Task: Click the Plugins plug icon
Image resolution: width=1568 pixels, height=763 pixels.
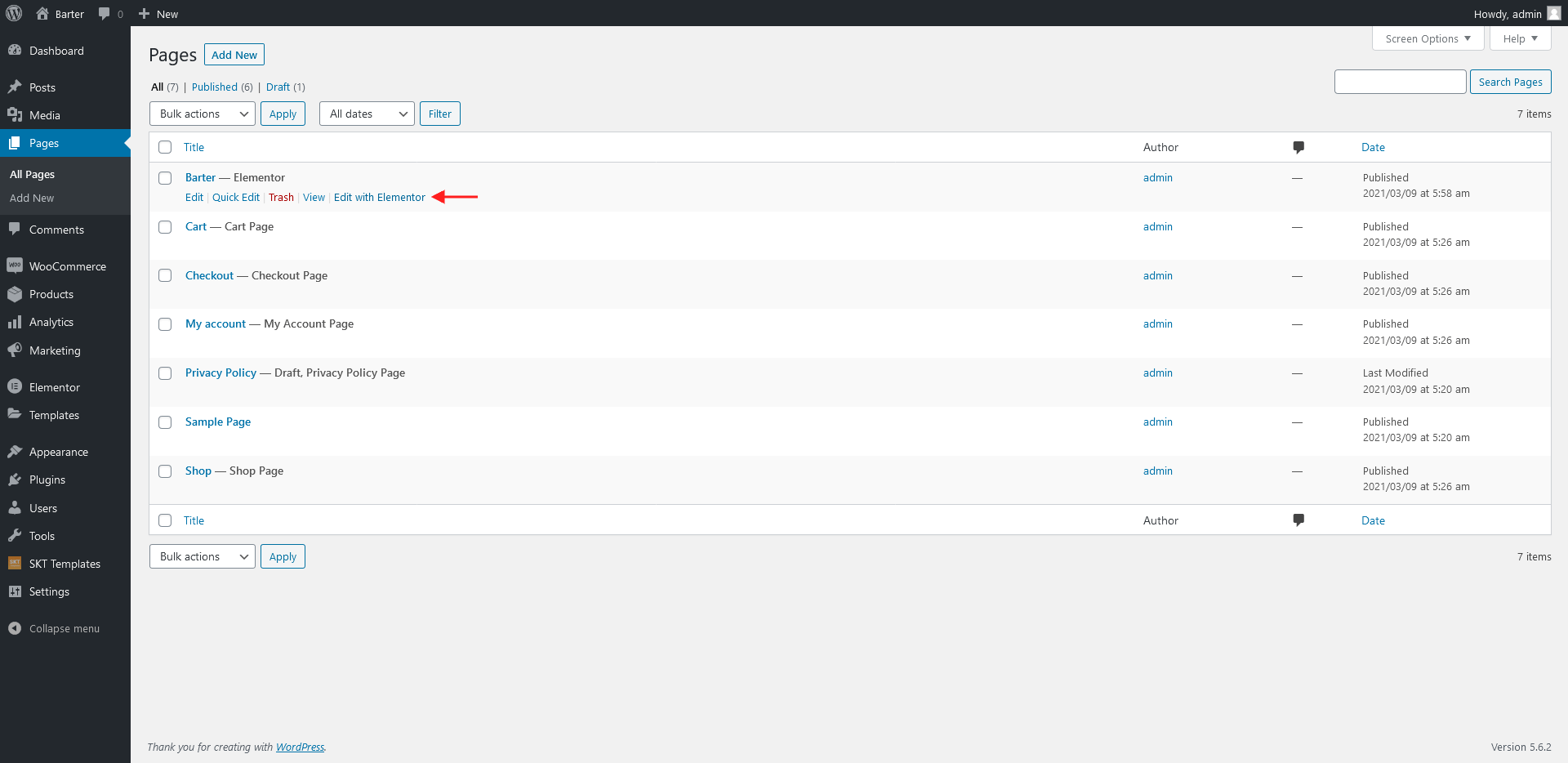Action: tap(15, 480)
